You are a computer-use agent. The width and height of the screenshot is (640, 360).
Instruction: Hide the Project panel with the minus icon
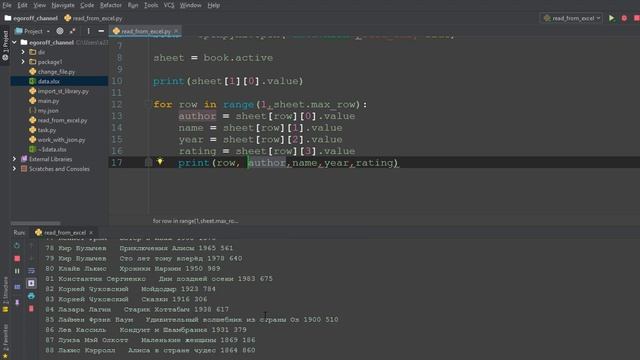(x=101, y=31)
